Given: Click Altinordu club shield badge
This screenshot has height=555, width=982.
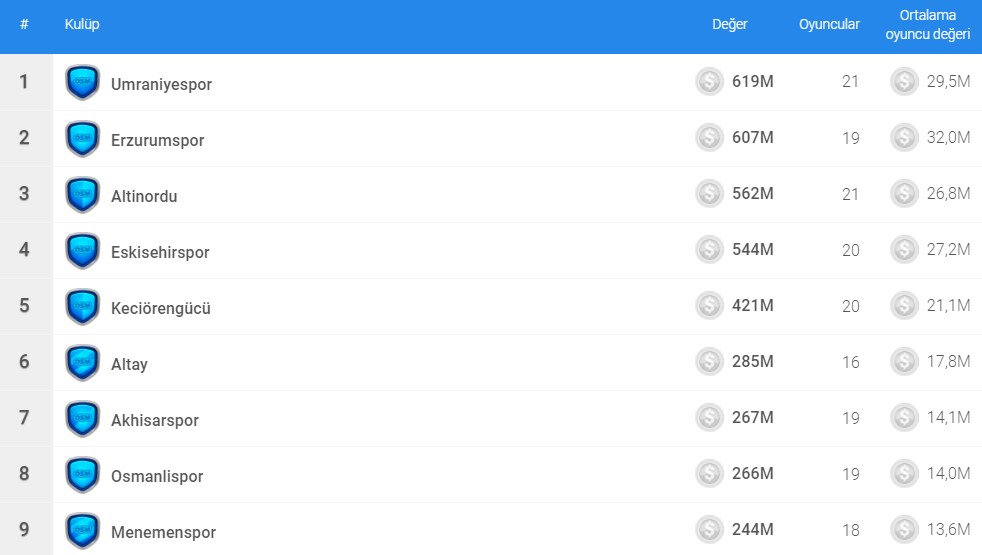Looking at the screenshot, I should (x=82, y=195).
